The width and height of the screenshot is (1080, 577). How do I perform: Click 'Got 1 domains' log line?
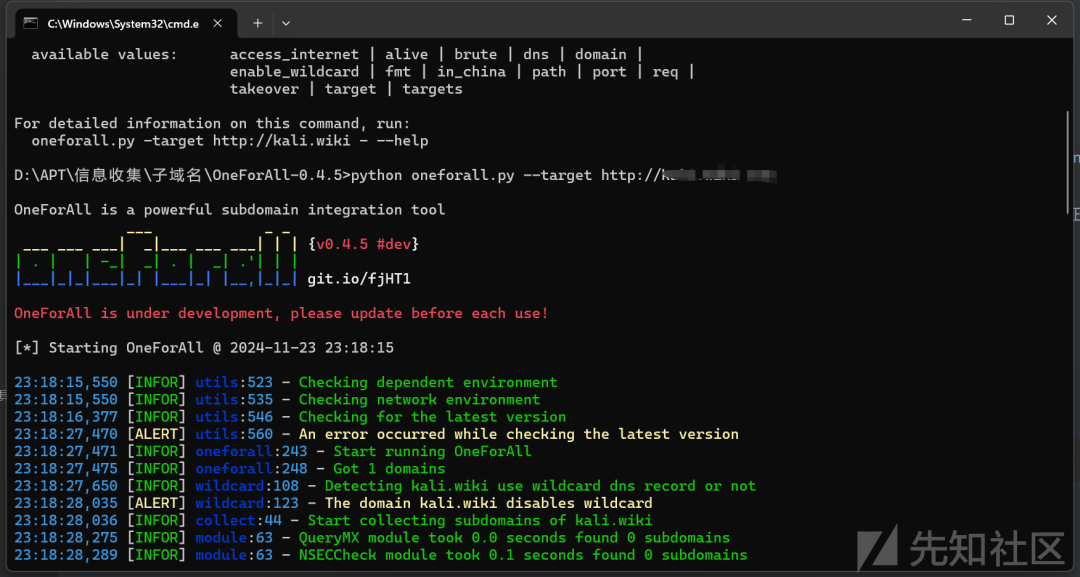point(389,468)
